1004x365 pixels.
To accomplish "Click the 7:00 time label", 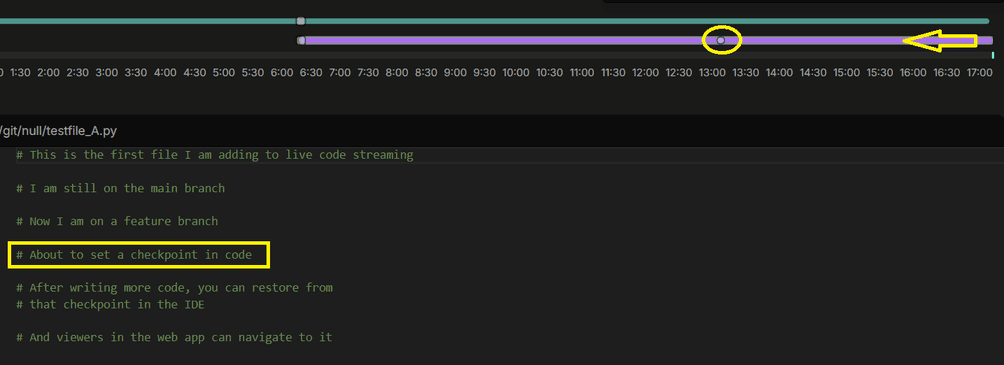I will coord(339,72).
